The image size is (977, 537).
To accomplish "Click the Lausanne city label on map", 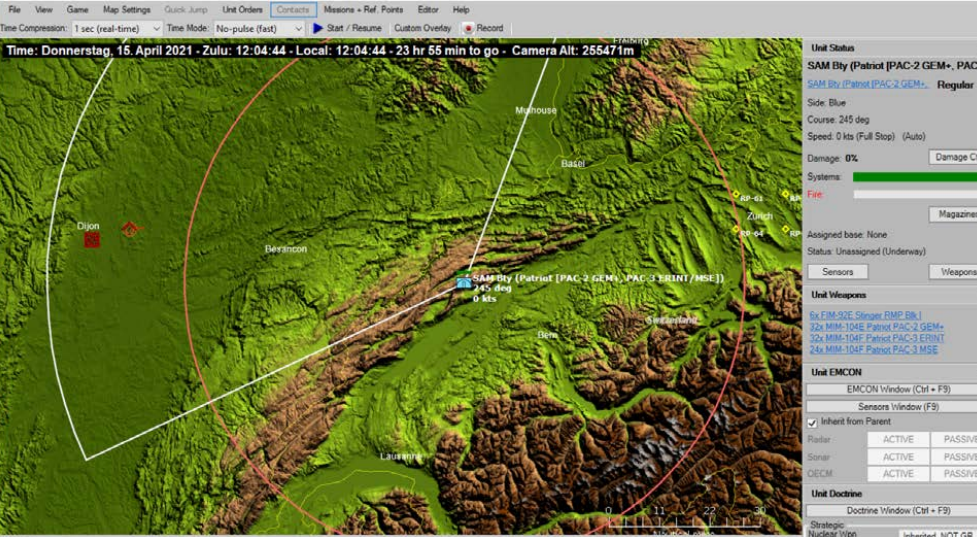I will [x=401, y=456].
